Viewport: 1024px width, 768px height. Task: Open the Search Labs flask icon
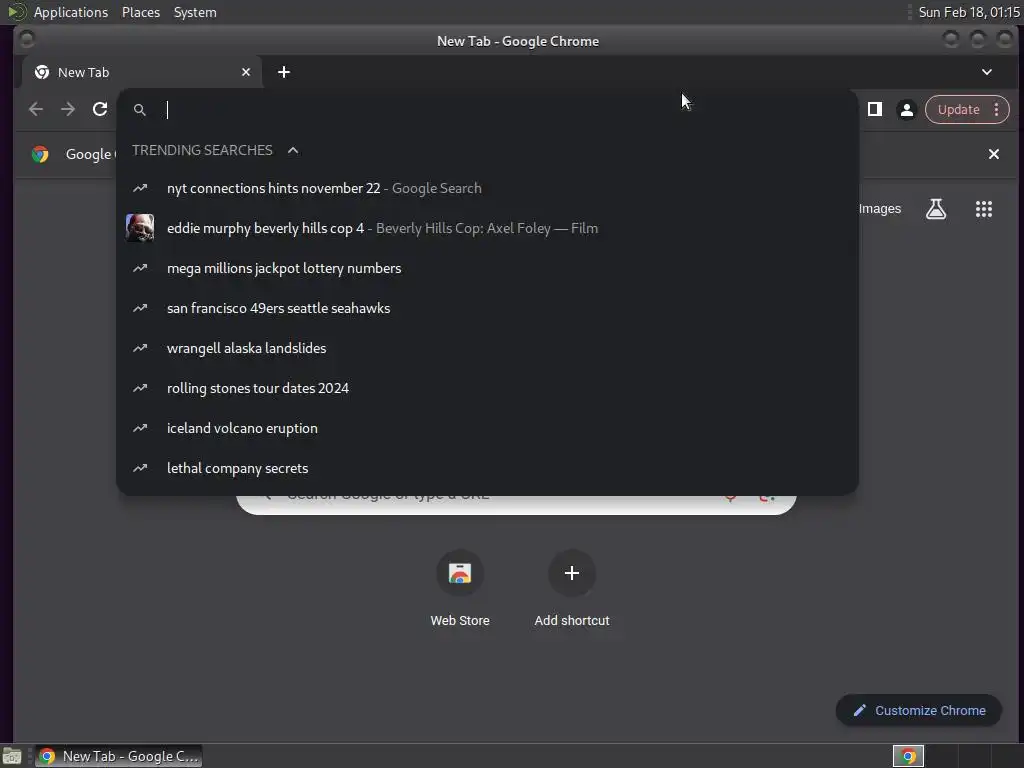tap(936, 209)
